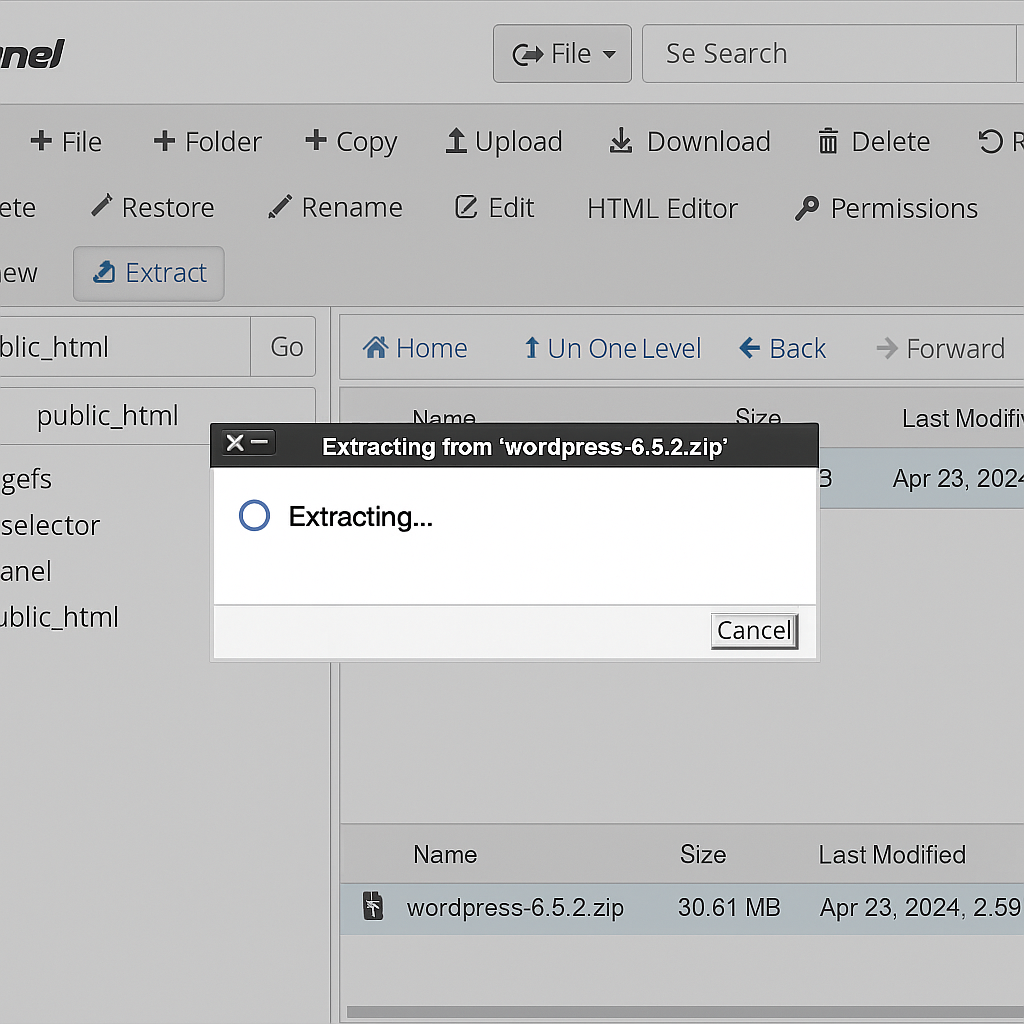Click the path input showing public_html
This screenshot has width=1024, height=1024.
point(124,347)
